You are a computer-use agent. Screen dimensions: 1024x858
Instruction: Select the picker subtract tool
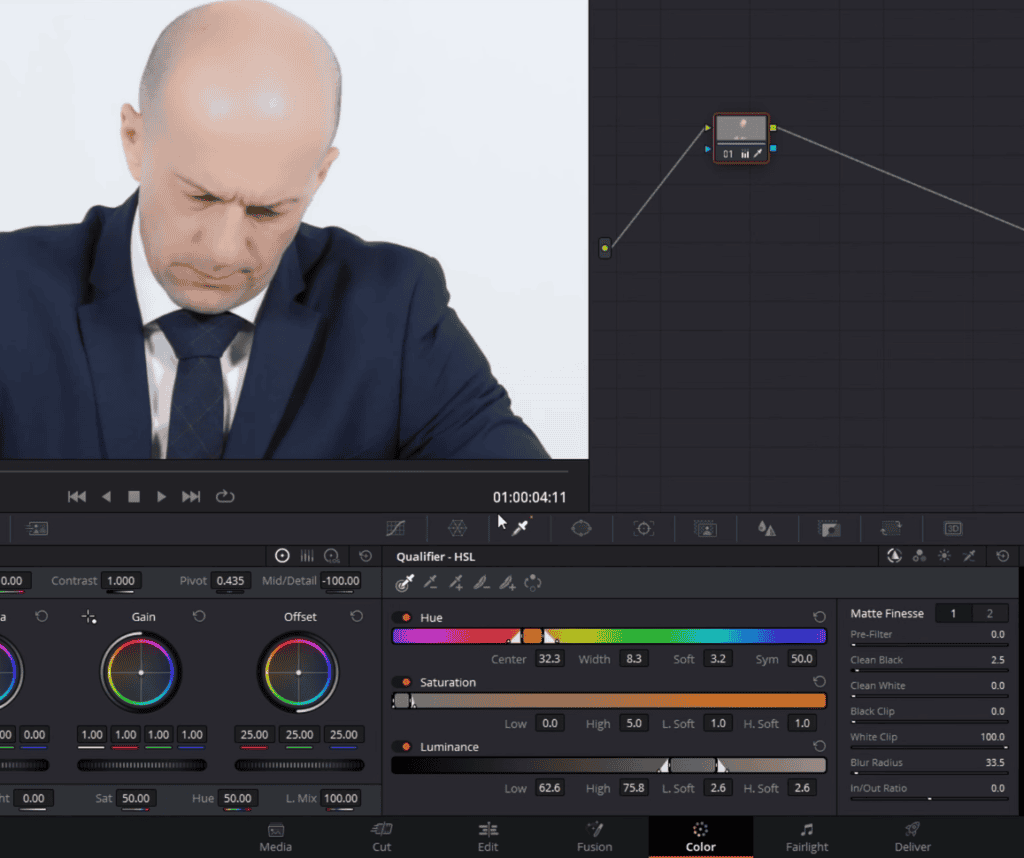click(x=430, y=582)
